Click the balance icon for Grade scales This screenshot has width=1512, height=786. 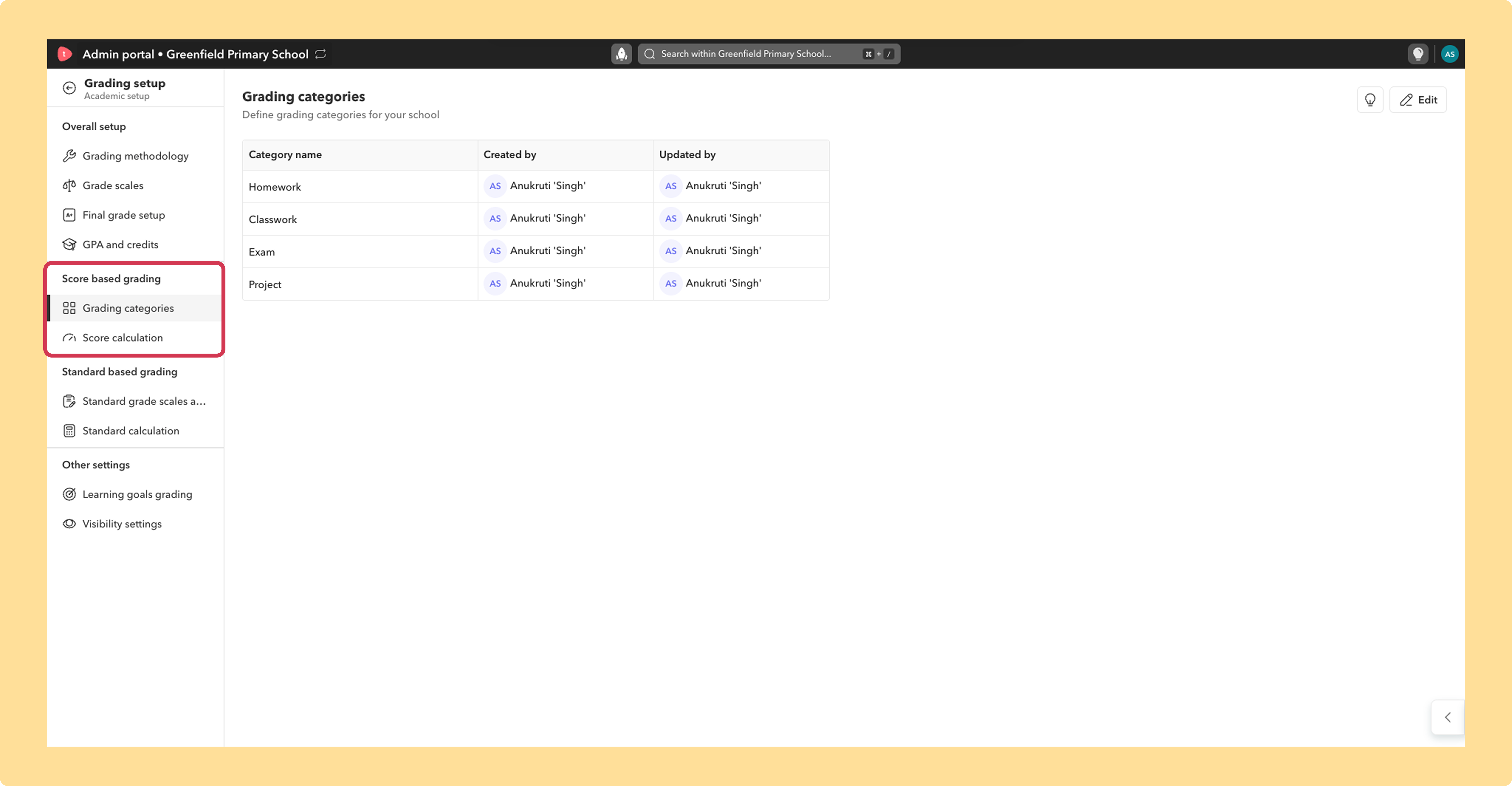coord(69,186)
